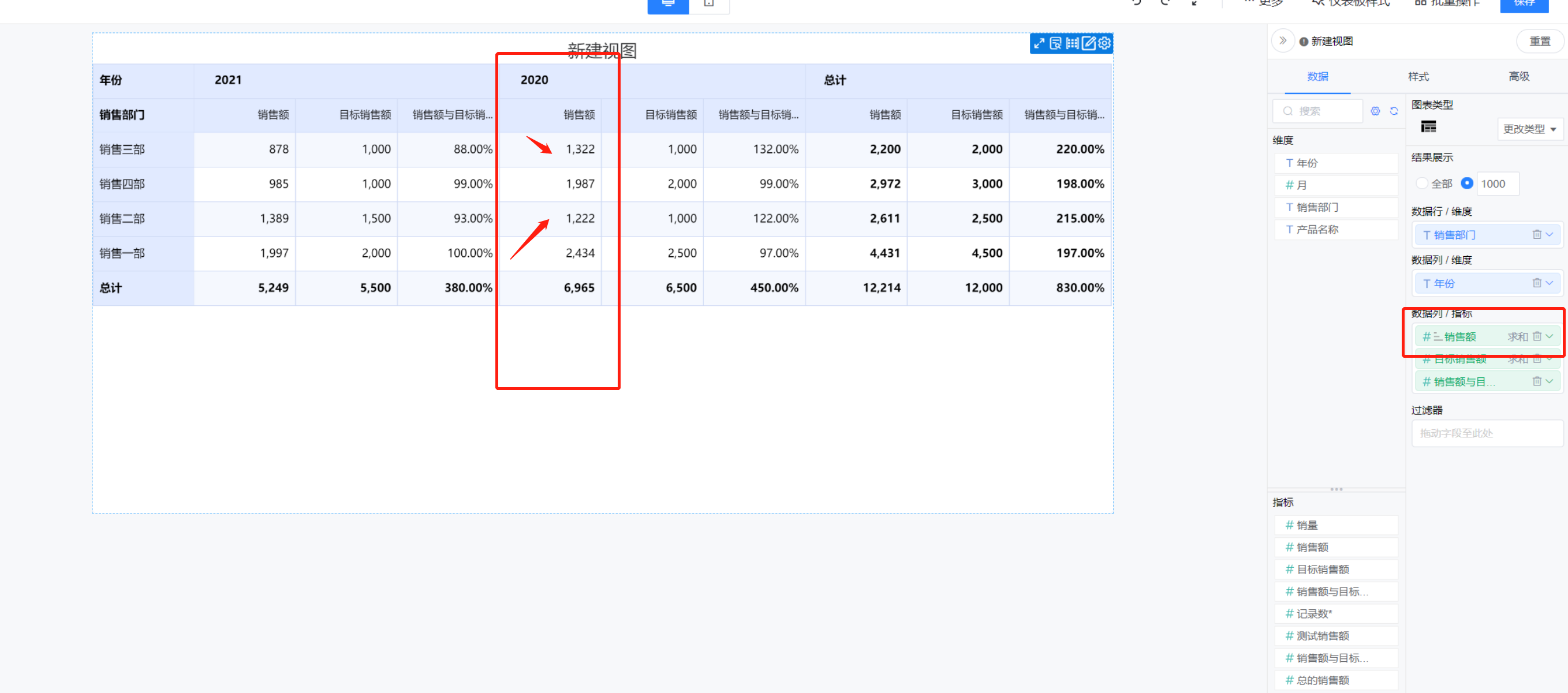Click the view details magnifier icon

pyautogui.click(x=1055, y=43)
